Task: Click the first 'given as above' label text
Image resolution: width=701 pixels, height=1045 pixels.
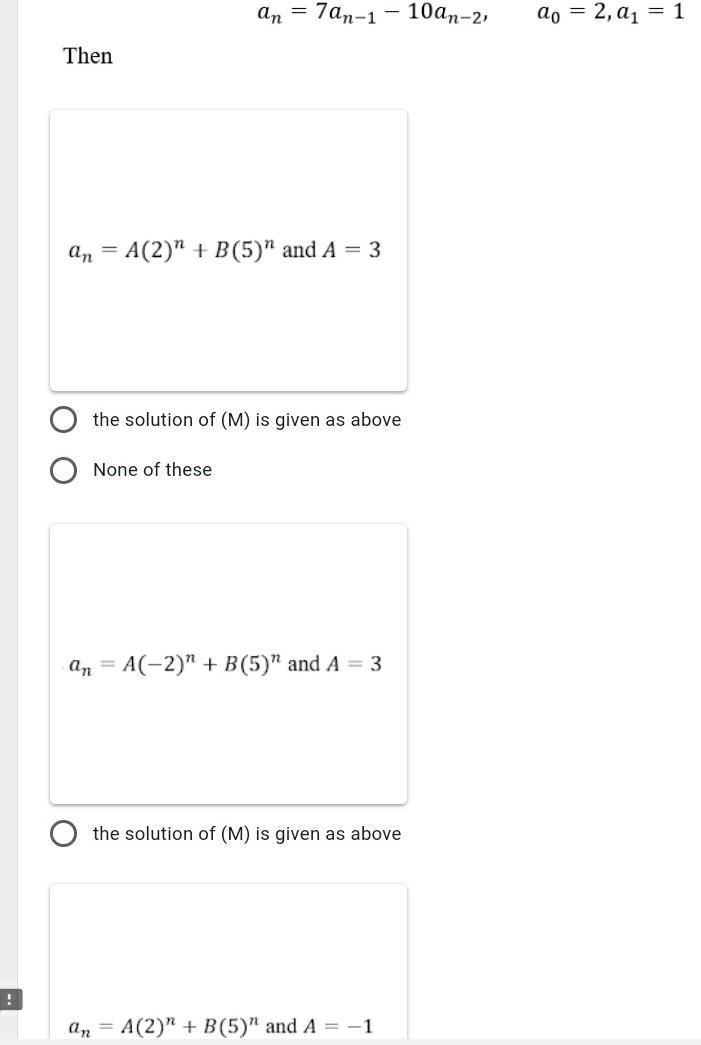Action: [x=246, y=419]
